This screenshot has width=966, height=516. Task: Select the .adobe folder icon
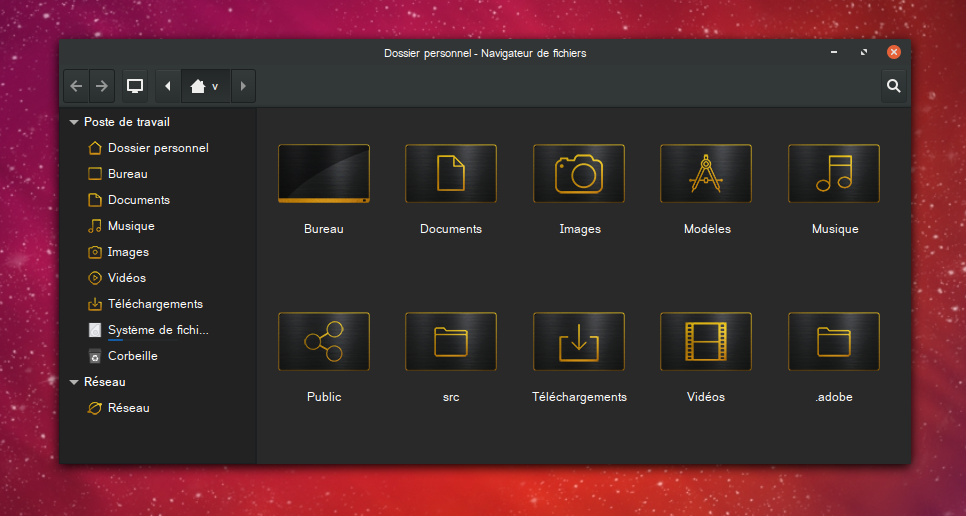point(834,342)
